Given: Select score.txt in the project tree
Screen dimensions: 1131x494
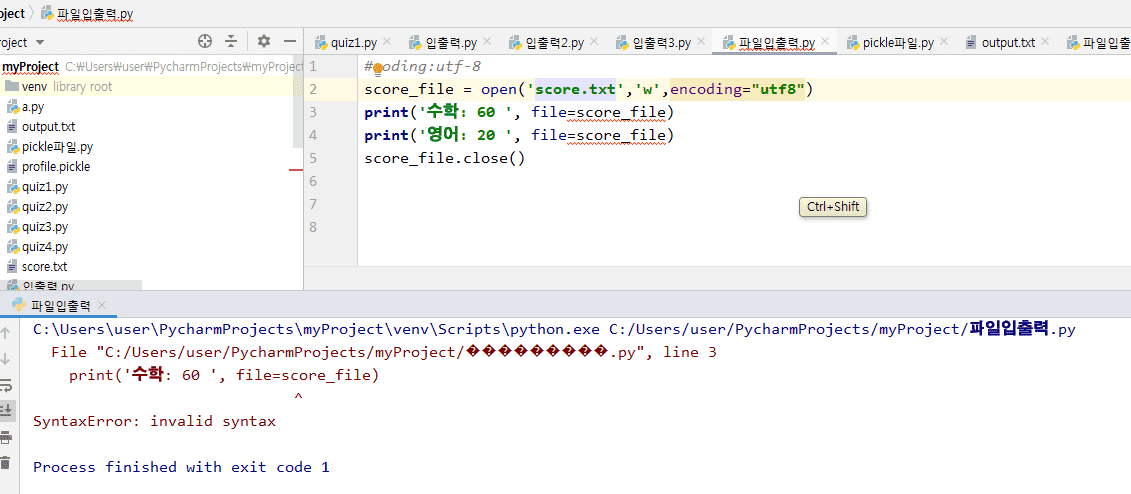Looking at the screenshot, I should pos(44,267).
